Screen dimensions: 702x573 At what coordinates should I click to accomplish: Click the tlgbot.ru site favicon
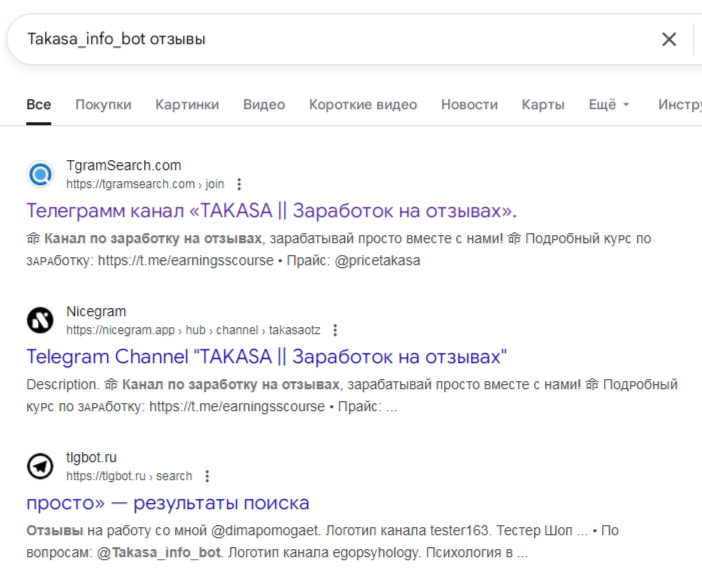40,466
